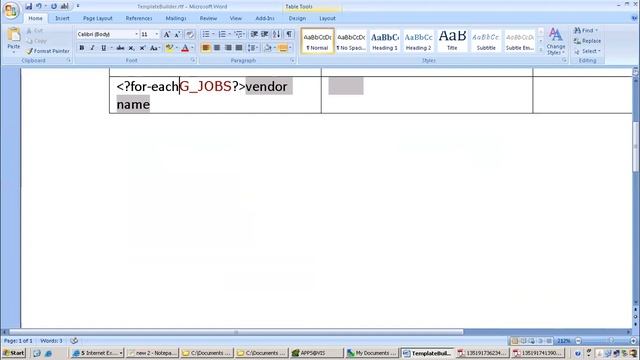Click the Decrease Indent icon
Image resolution: width=640 pixels, height=360 pixels.
pyautogui.click(x=254, y=34)
